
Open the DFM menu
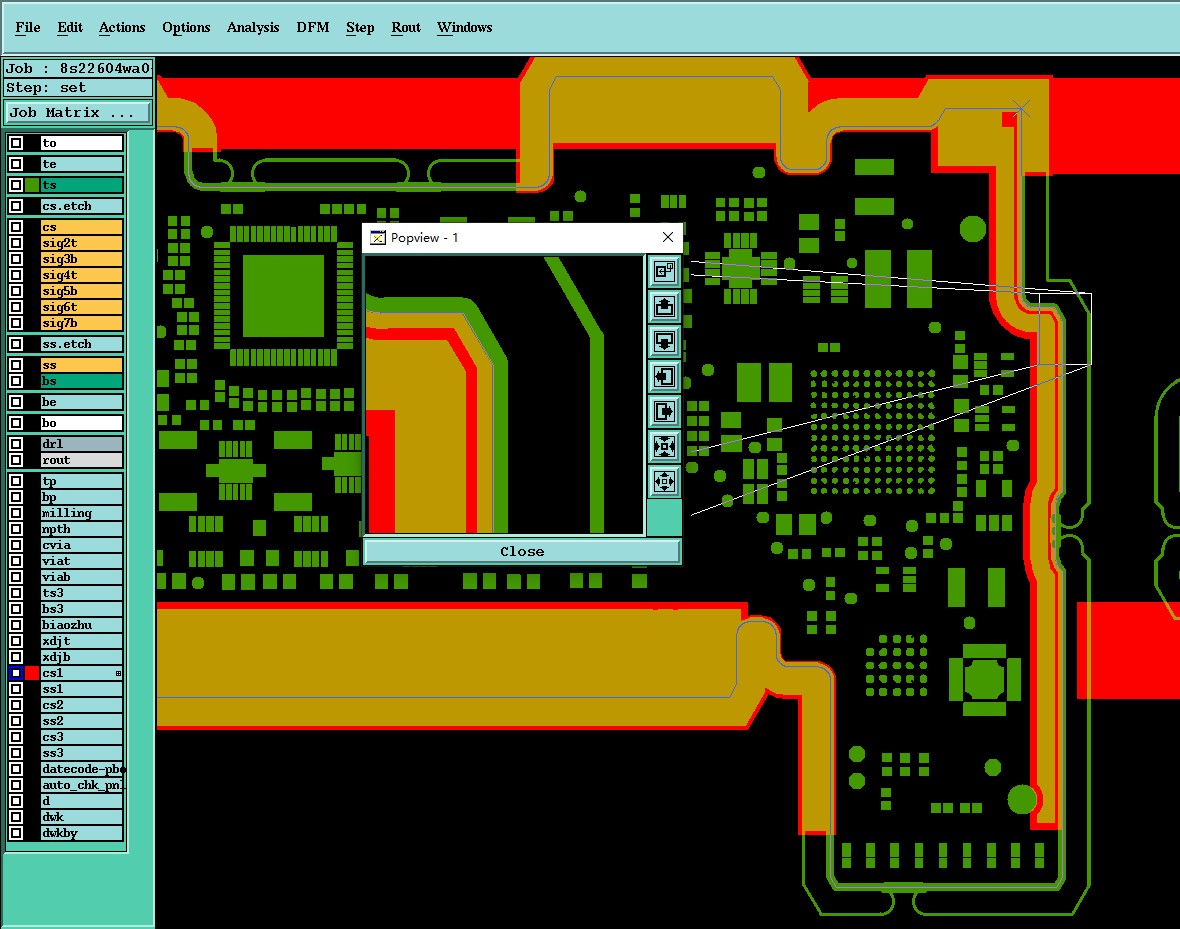point(312,27)
